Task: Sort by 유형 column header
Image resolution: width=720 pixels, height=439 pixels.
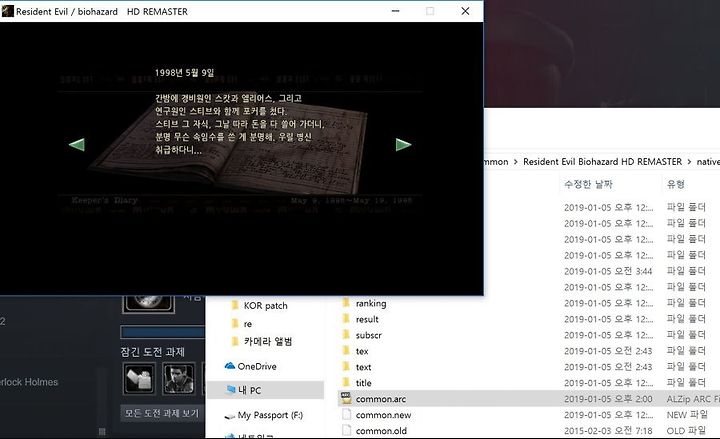Action: point(675,184)
